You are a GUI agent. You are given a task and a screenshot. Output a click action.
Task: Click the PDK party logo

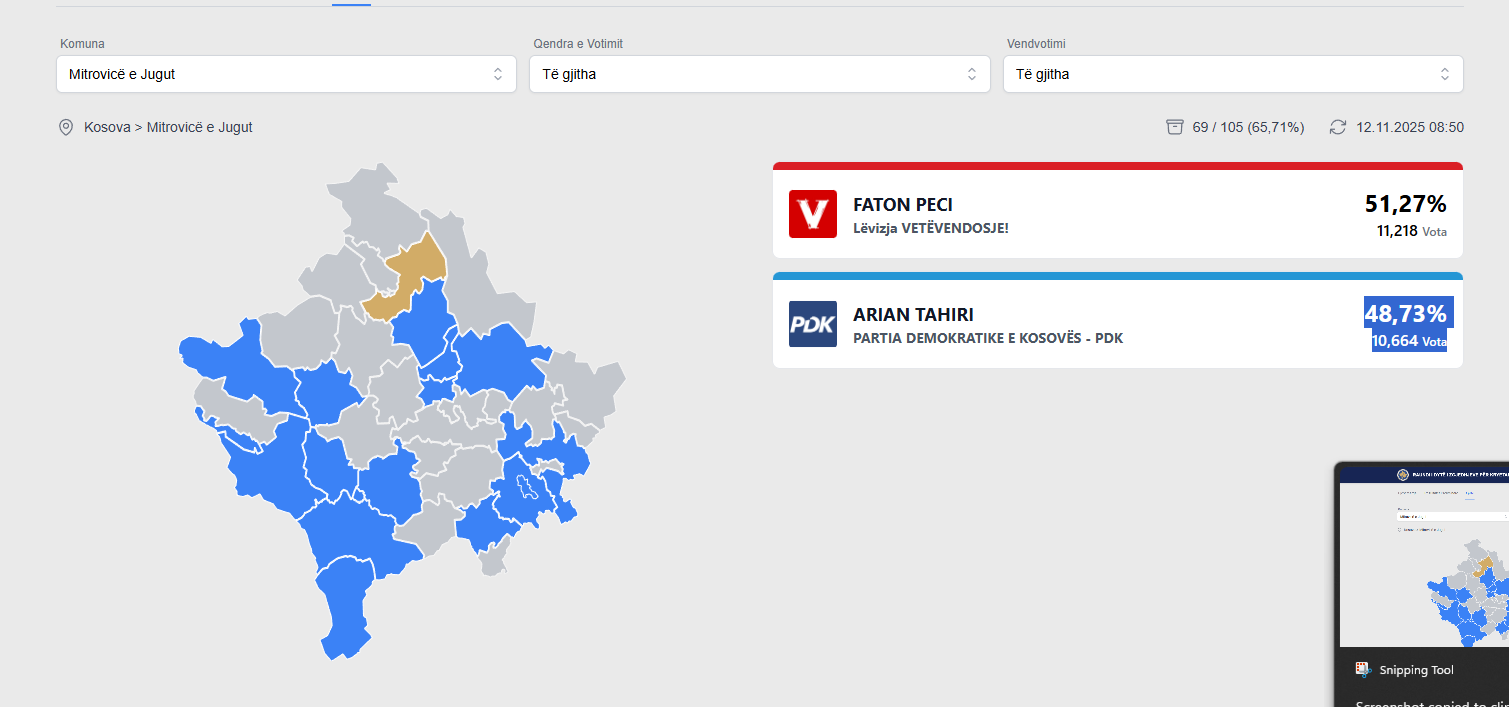(812, 324)
